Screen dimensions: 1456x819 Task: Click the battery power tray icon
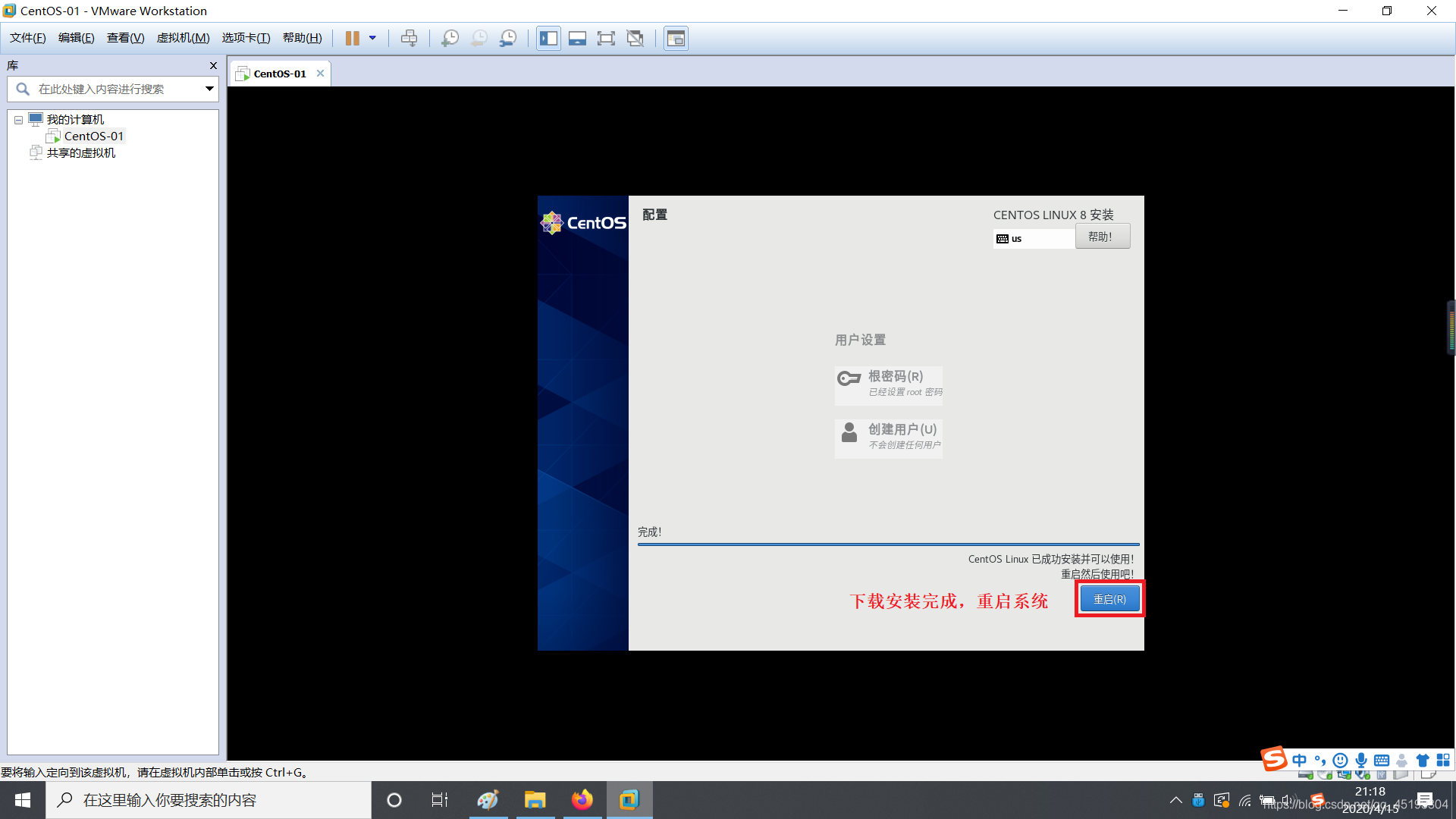1267,800
